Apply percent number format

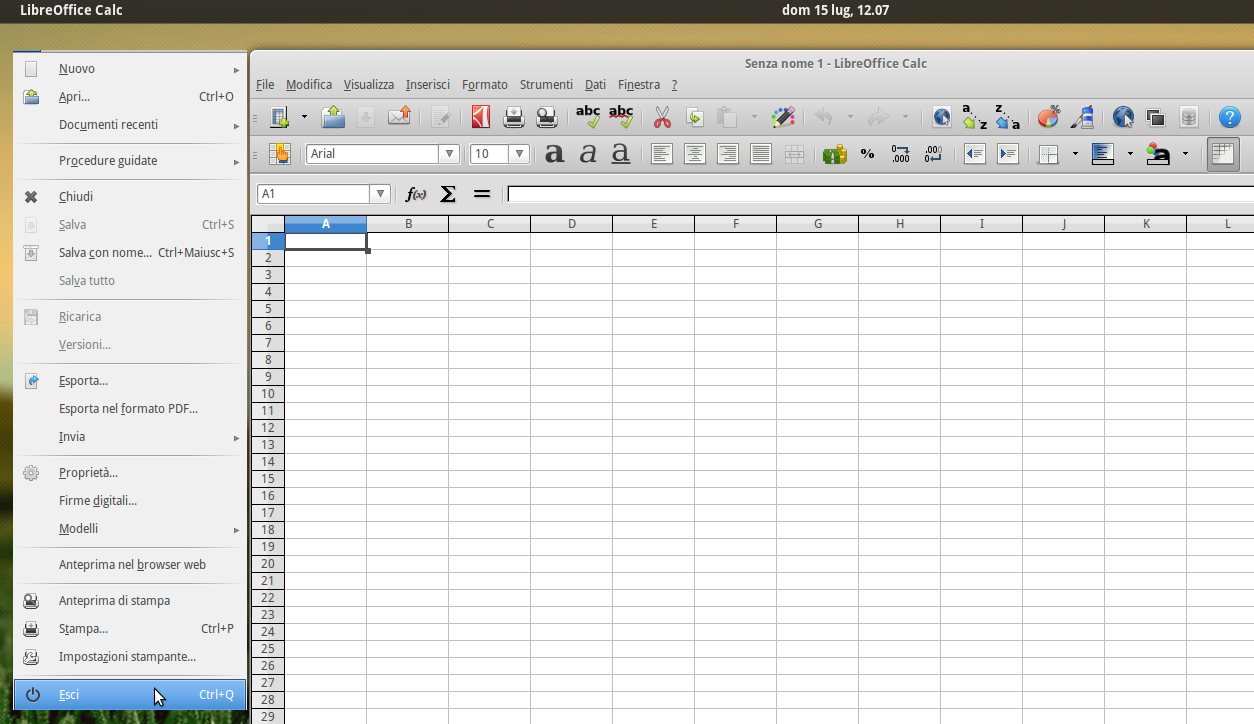pyautogui.click(x=867, y=154)
